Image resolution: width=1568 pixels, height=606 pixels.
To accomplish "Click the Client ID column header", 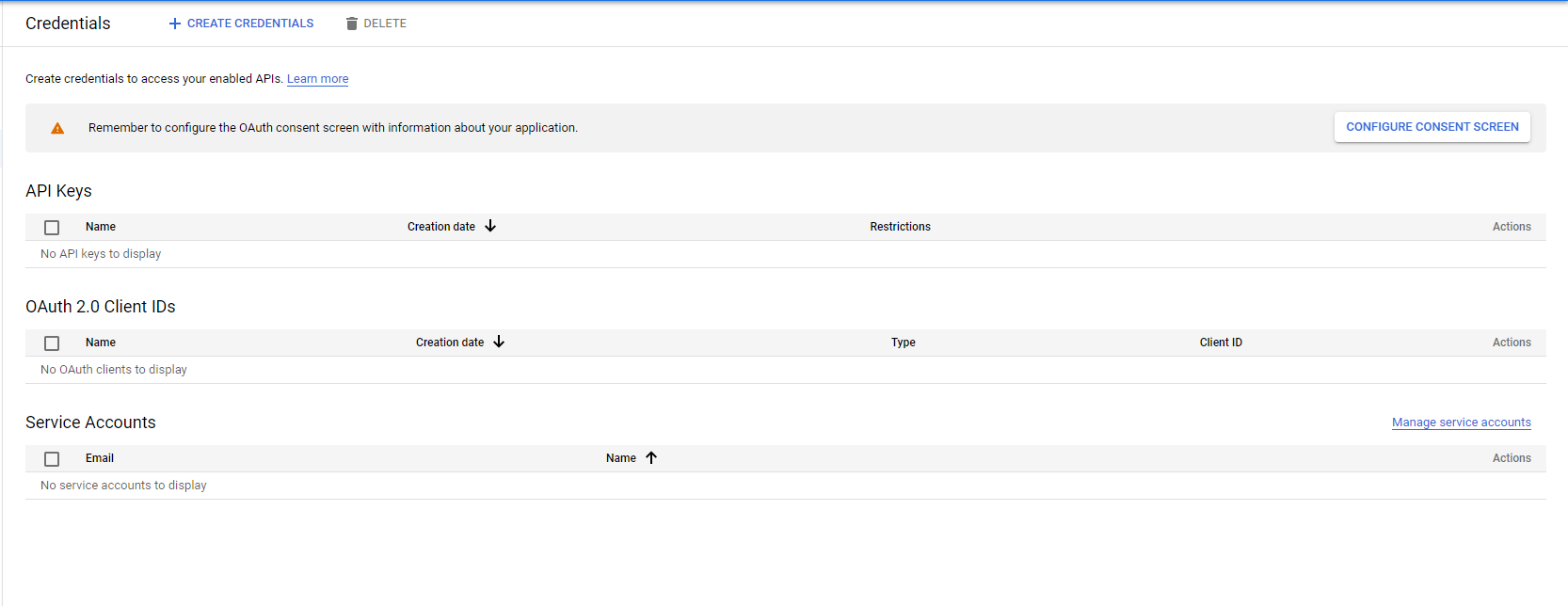I will point(1221,343).
